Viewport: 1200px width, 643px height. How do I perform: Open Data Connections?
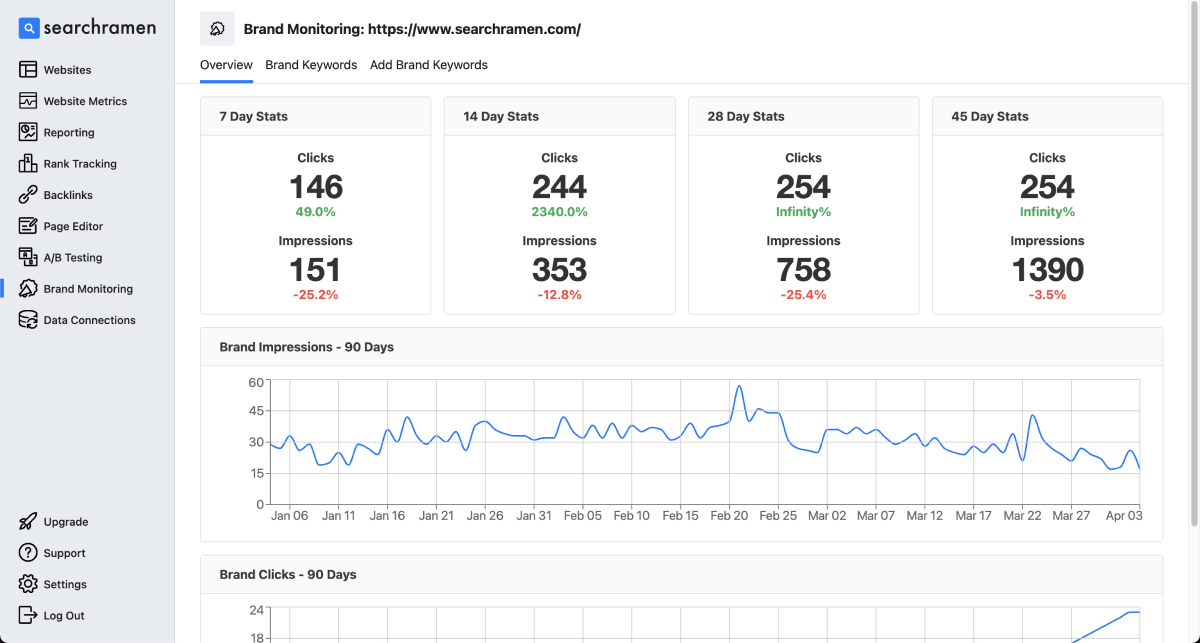(90, 320)
